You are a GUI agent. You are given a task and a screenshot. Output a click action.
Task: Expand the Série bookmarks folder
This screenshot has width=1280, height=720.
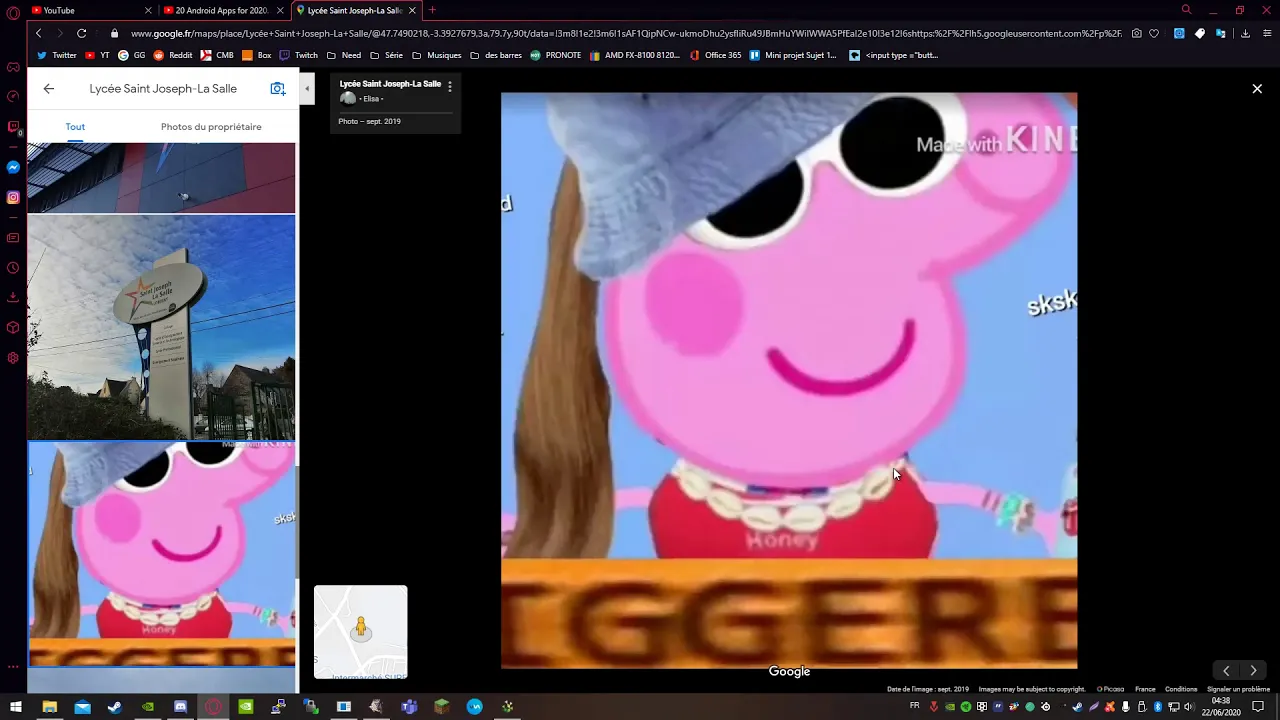[386, 55]
